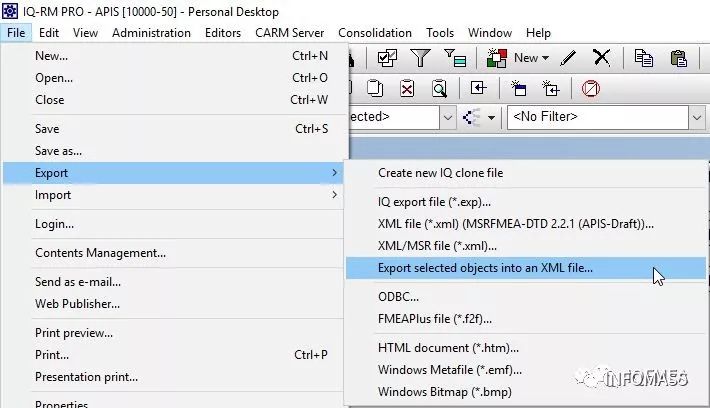Click the clipboard with magnifier icon

click(x=439, y=88)
